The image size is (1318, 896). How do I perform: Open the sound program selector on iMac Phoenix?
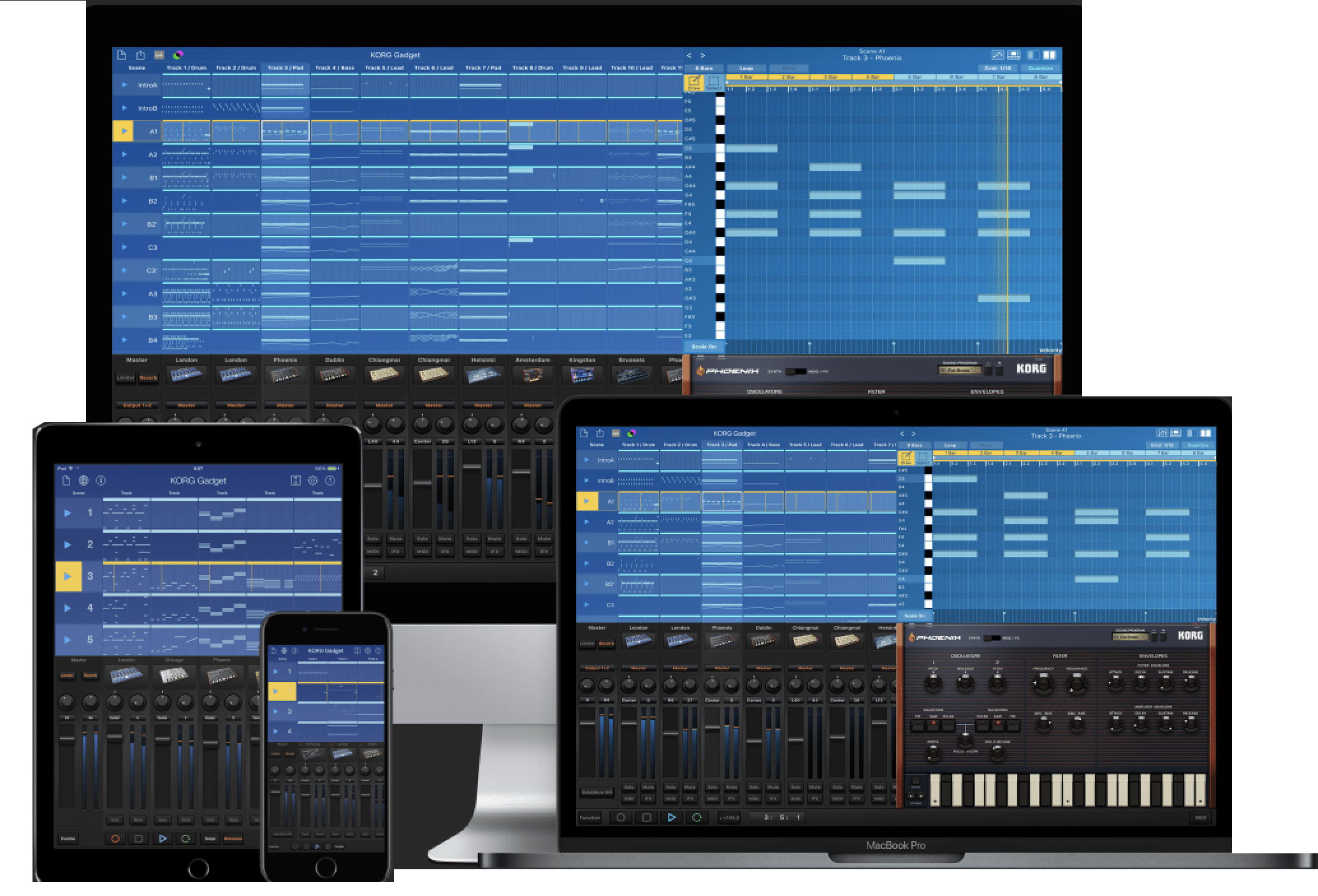click(960, 370)
